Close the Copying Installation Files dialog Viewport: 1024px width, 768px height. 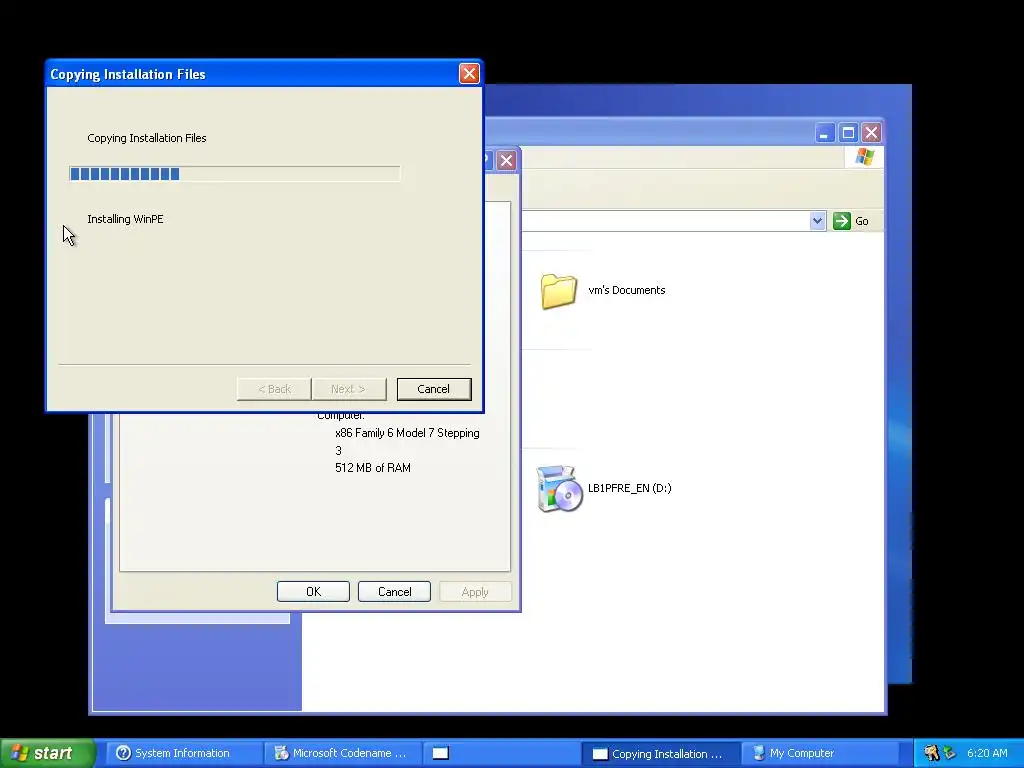[469, 73]
